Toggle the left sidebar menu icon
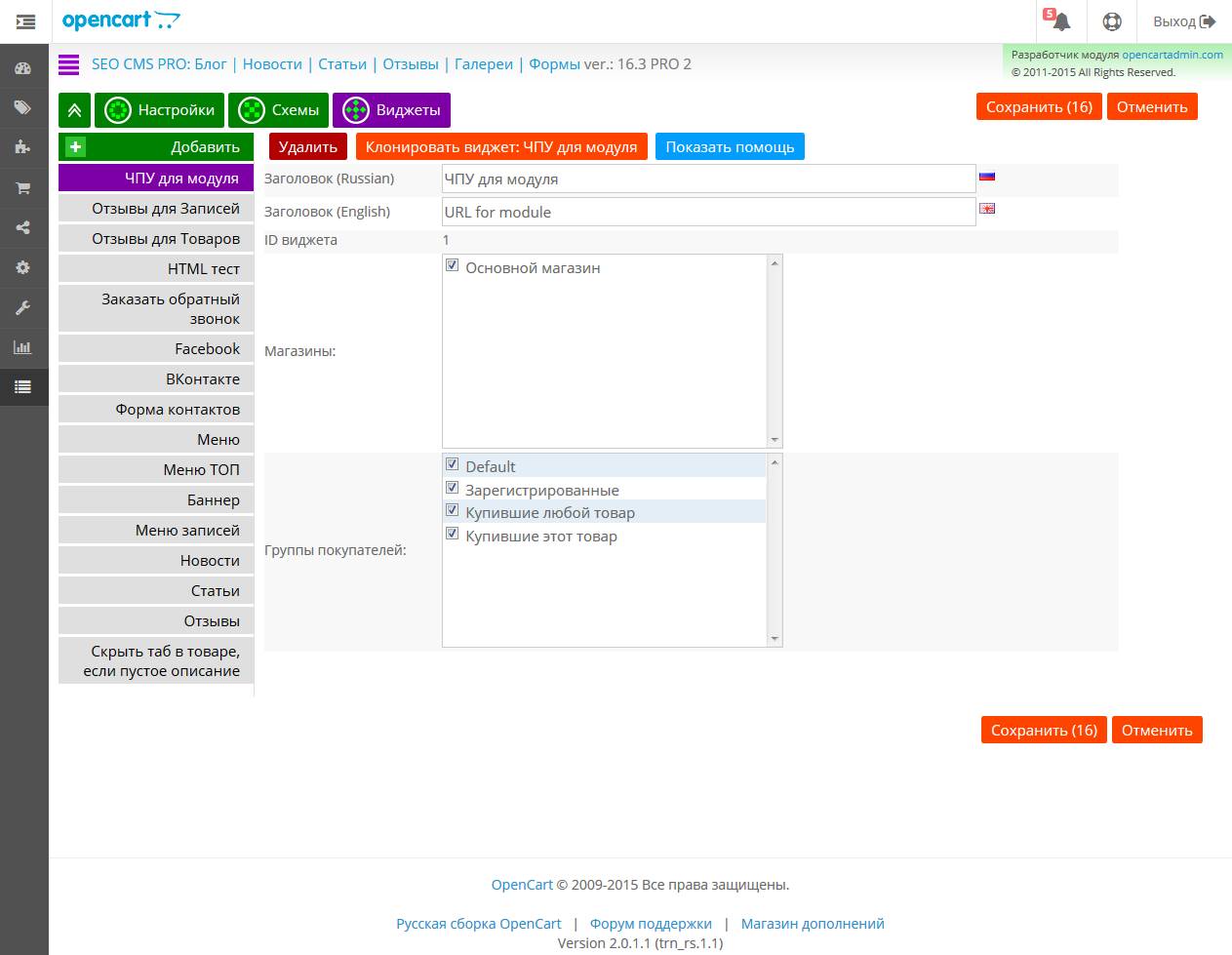The image size is (1232, 955). [25, 21]
